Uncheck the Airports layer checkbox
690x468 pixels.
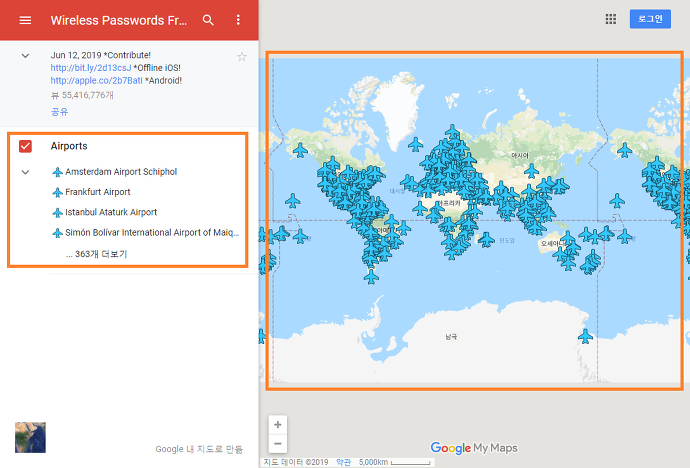(x=26, y=146)
